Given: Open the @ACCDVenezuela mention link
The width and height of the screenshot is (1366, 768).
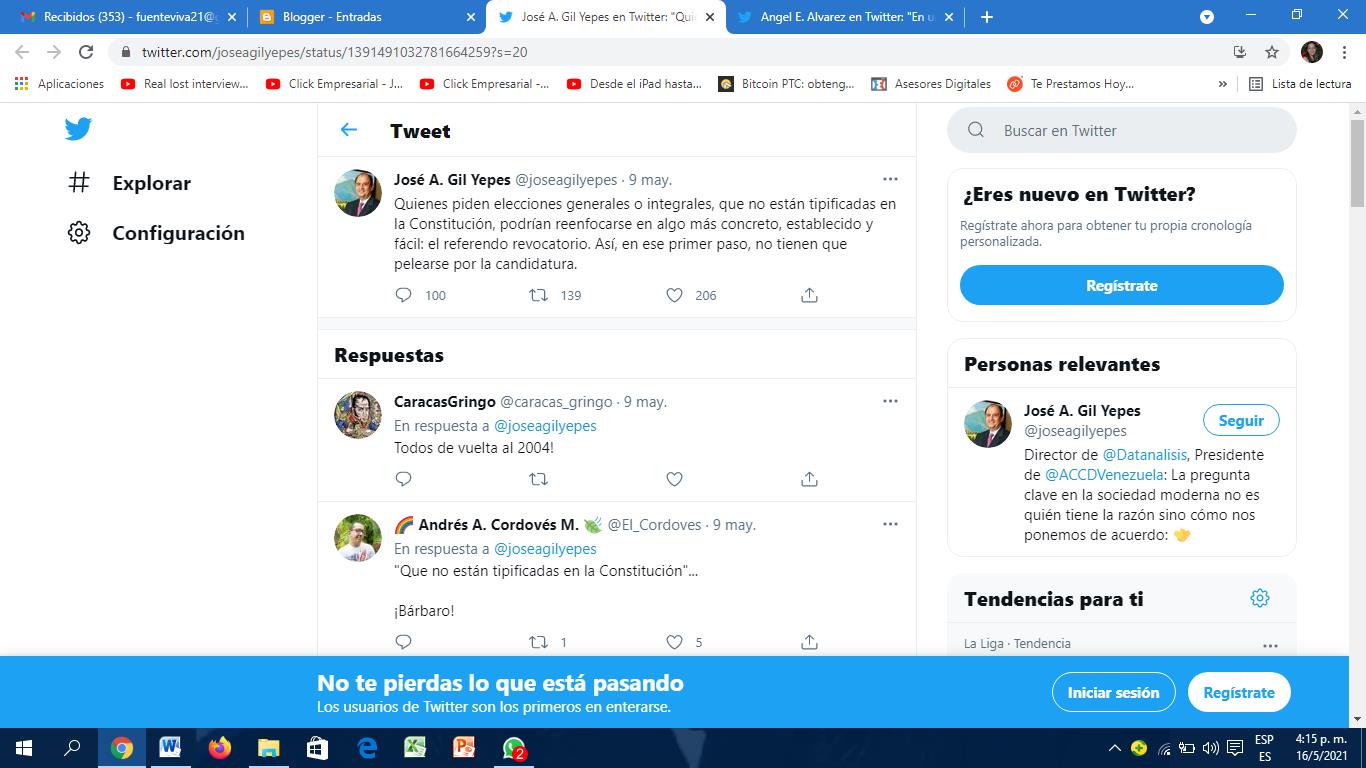Looking at the screenshot, I should click(1104, 474).
